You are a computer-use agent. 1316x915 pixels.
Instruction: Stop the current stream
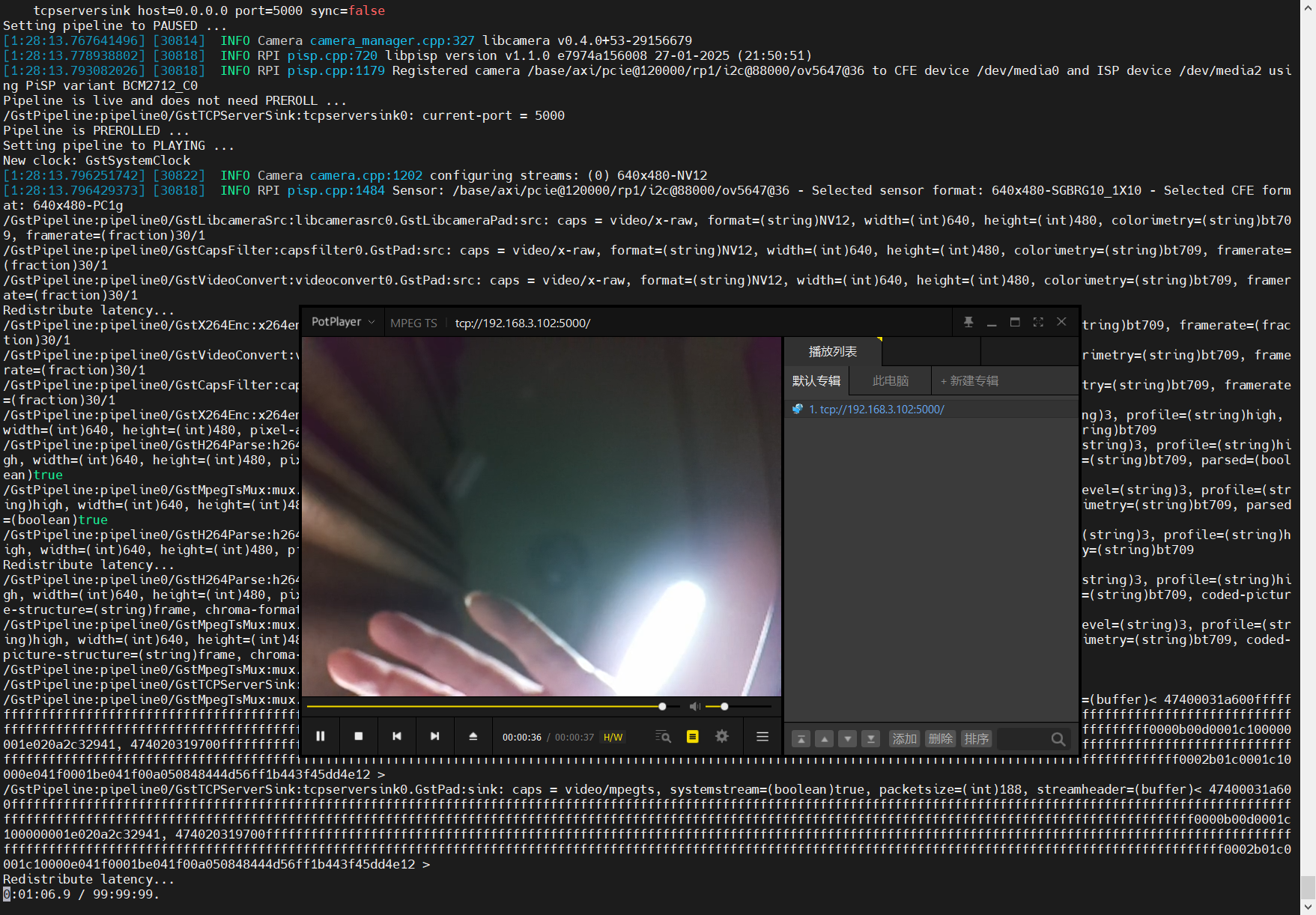tap(359, 737)
